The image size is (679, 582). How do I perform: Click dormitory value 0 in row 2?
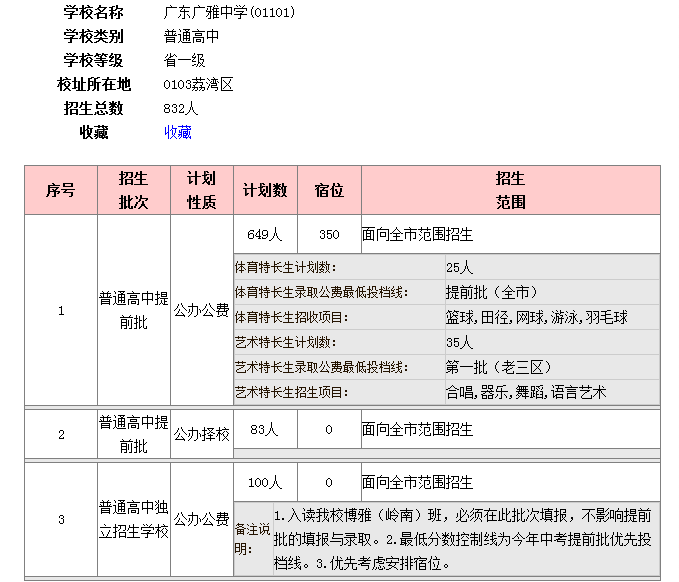click(x=329, y=429)
